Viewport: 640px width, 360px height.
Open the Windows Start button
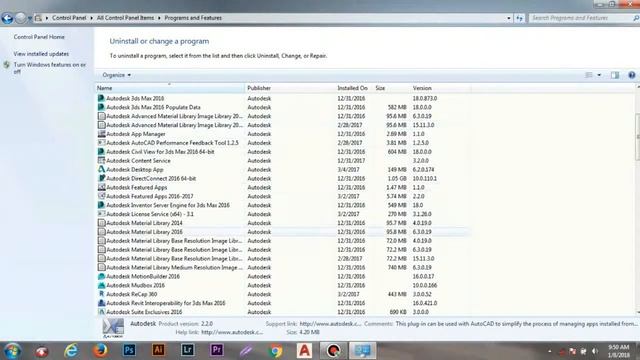point(12,351)
